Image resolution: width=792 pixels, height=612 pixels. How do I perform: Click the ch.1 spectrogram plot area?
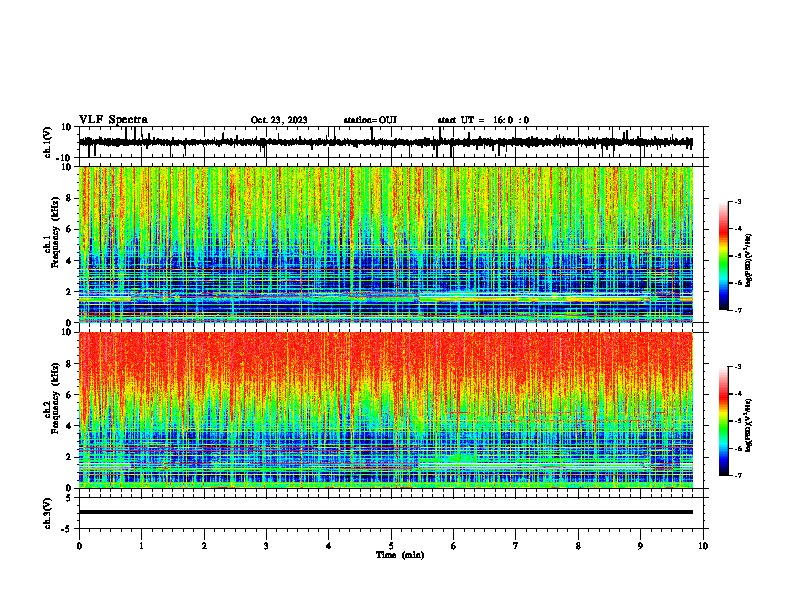pyautogui.click(x=386, y=244)
